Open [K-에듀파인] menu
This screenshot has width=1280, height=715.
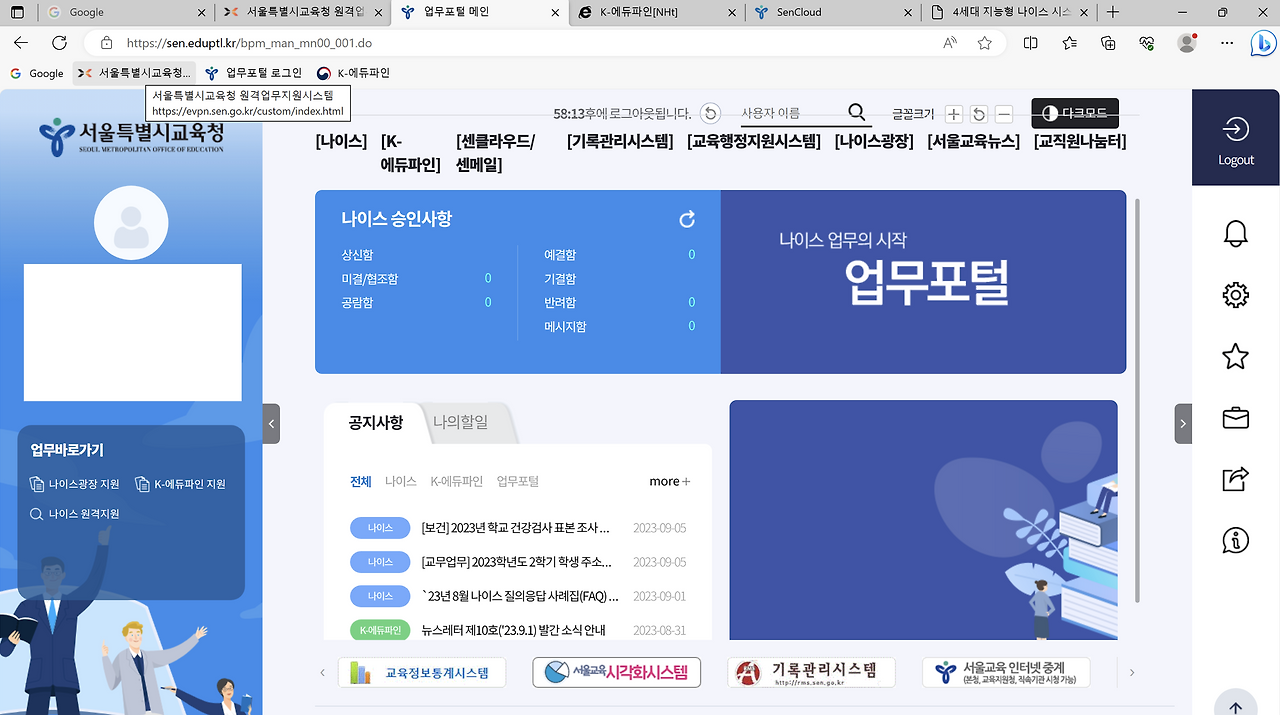click(x=410, y=153)
